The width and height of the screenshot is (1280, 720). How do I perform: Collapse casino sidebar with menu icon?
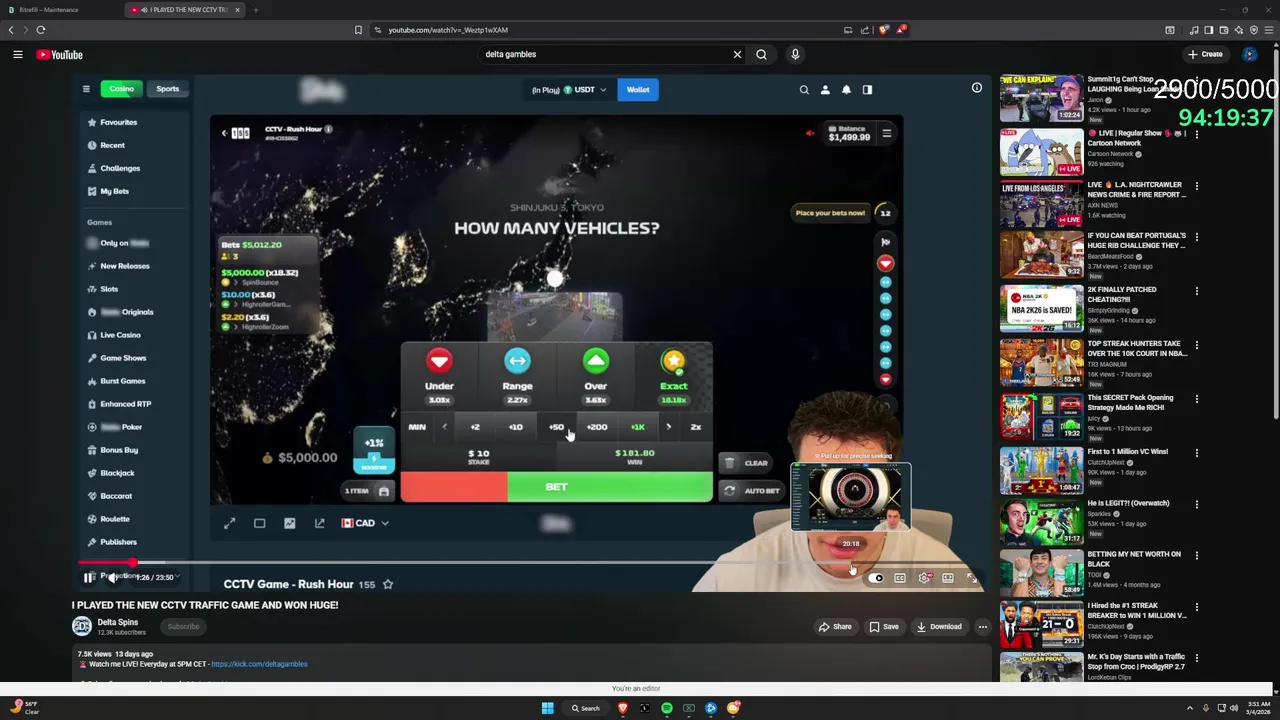point(86,89)
